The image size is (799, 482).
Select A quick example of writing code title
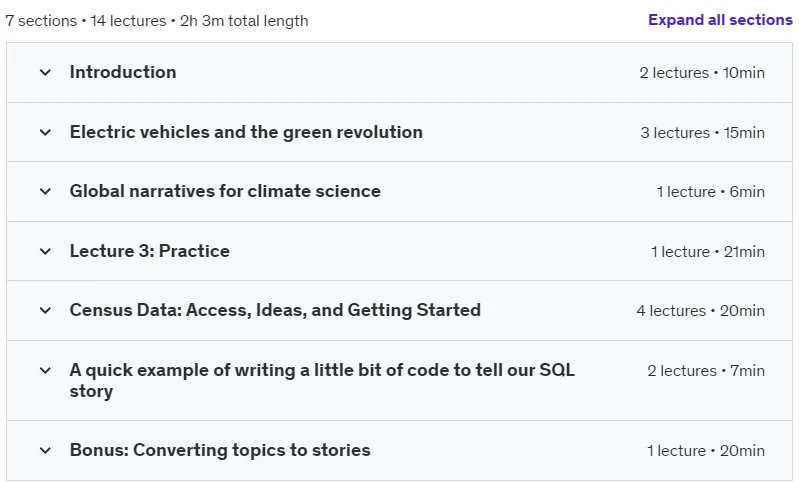pos(322,381)
